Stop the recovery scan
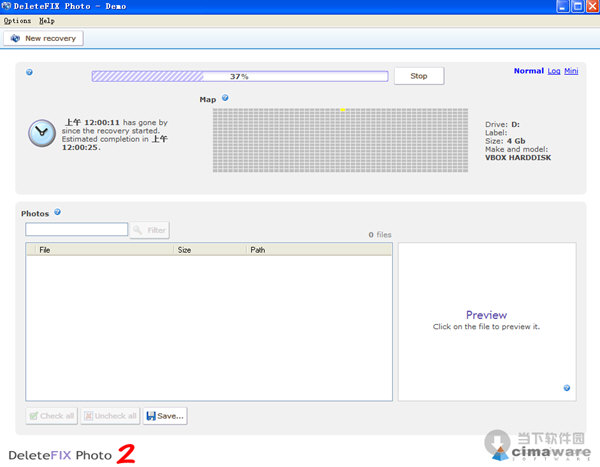Screen dimensions: 600x467 click(419, 76)
